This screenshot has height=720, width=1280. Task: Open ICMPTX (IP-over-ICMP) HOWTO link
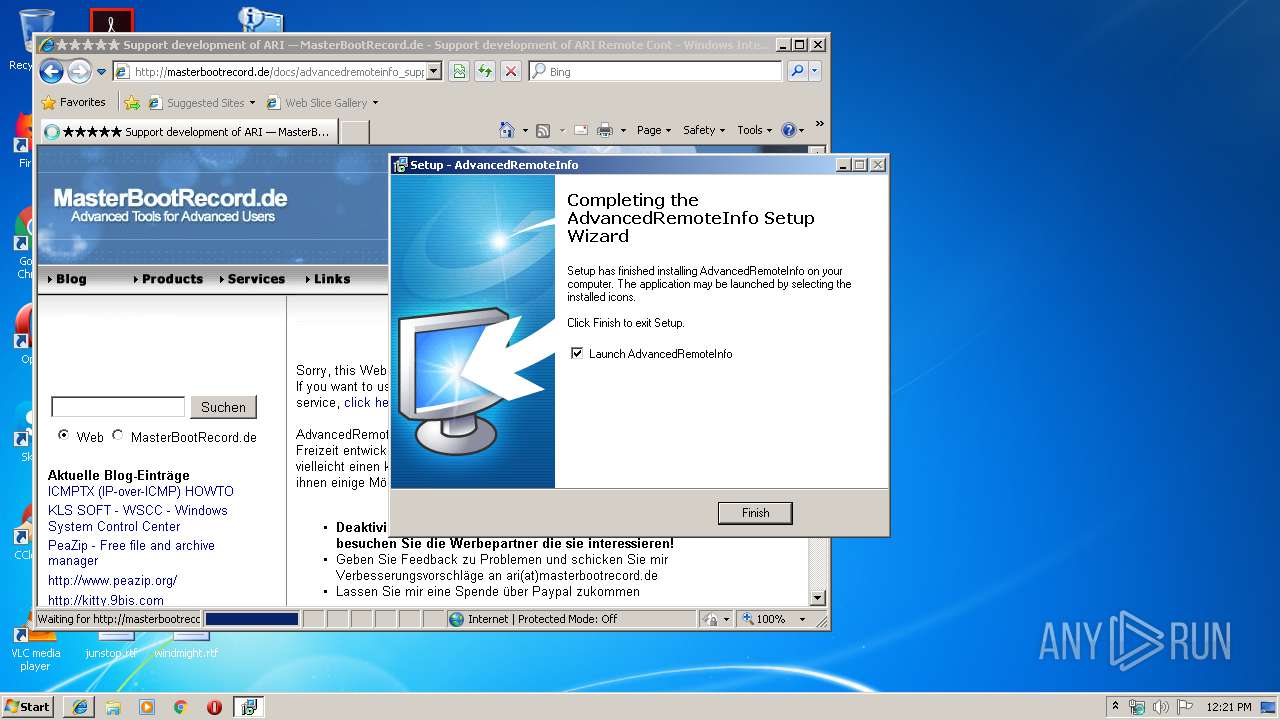[x=141, y=491]
